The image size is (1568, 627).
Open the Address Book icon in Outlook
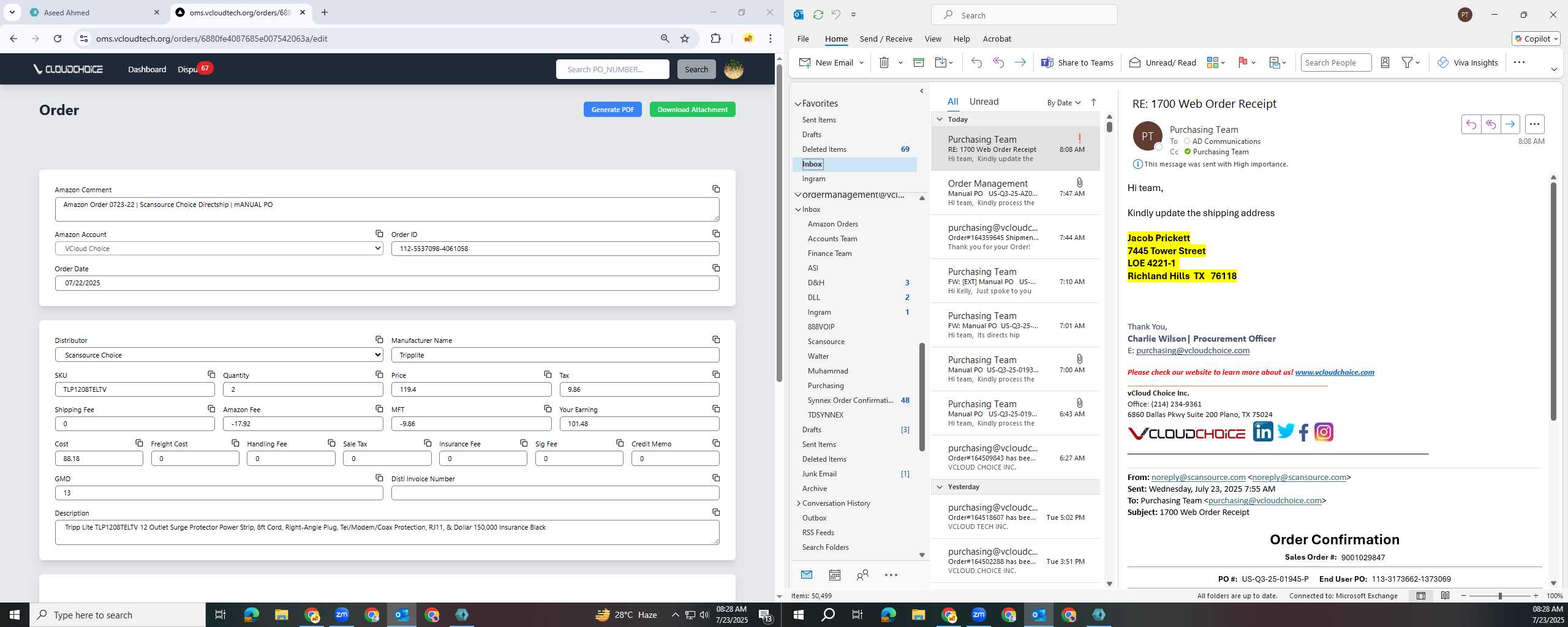click(x=1385, y=62)
